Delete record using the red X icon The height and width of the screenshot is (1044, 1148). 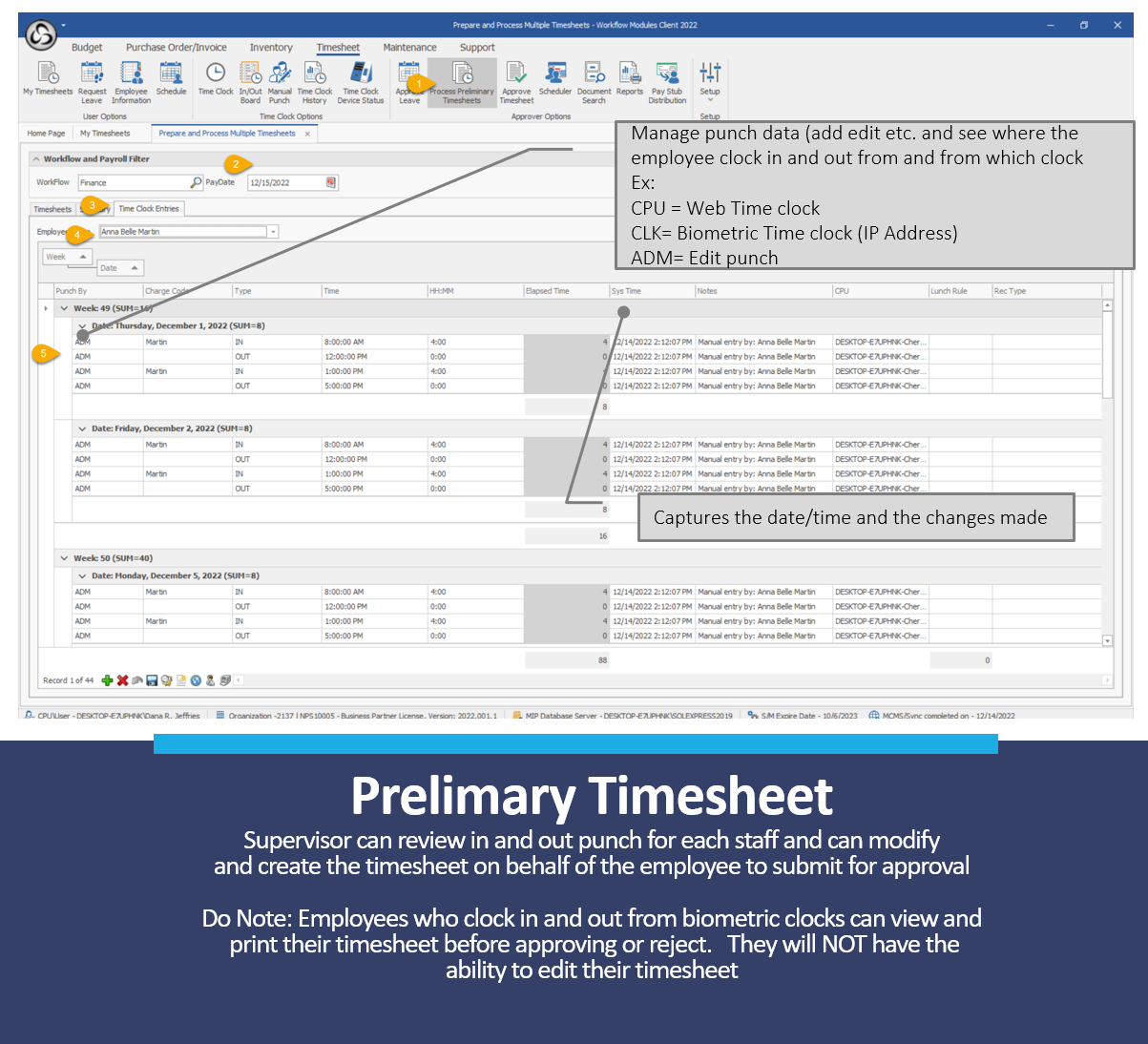click(x=122, y=680)
